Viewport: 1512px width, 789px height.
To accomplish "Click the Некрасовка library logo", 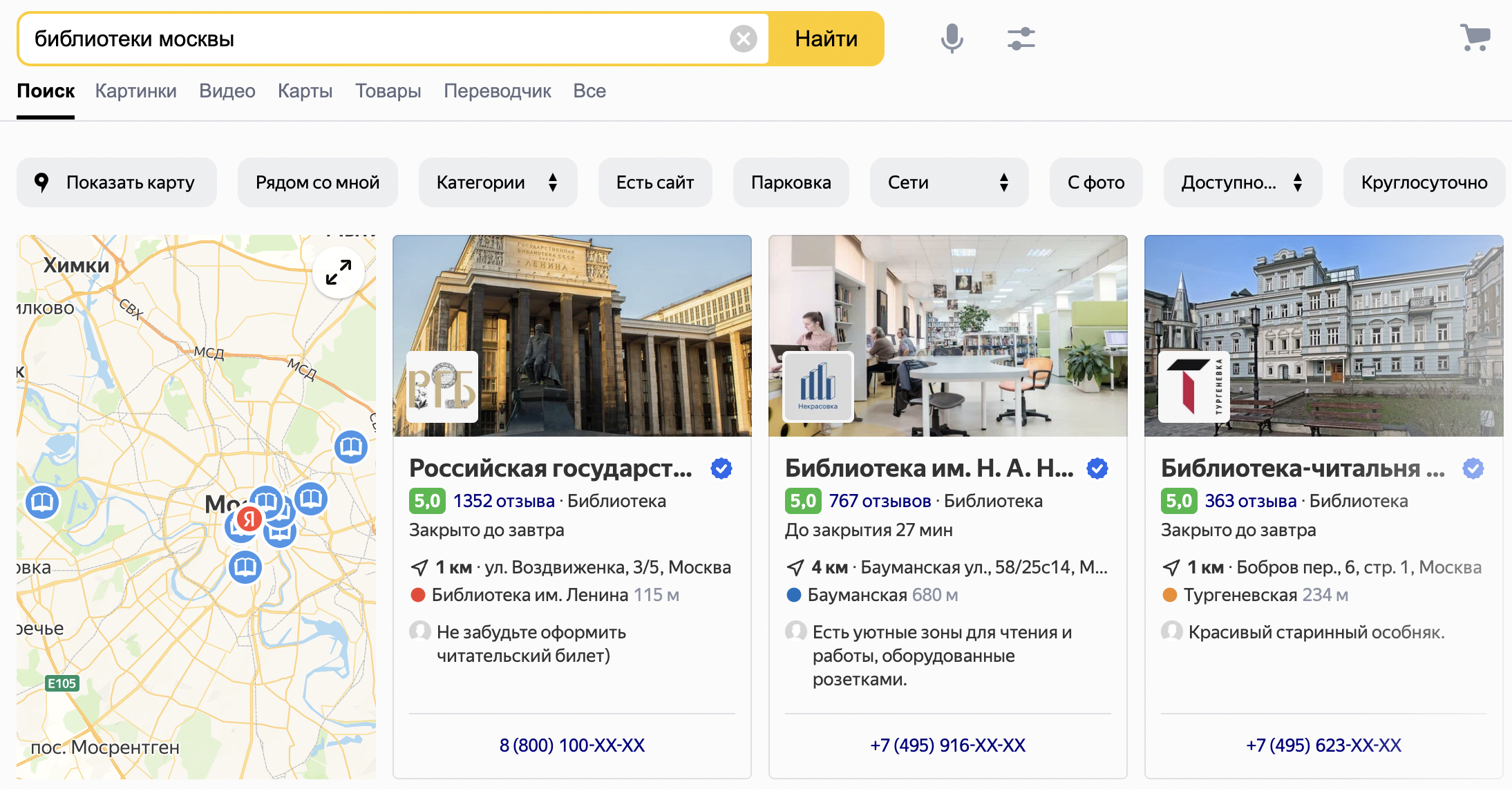I will click(818, 387).
